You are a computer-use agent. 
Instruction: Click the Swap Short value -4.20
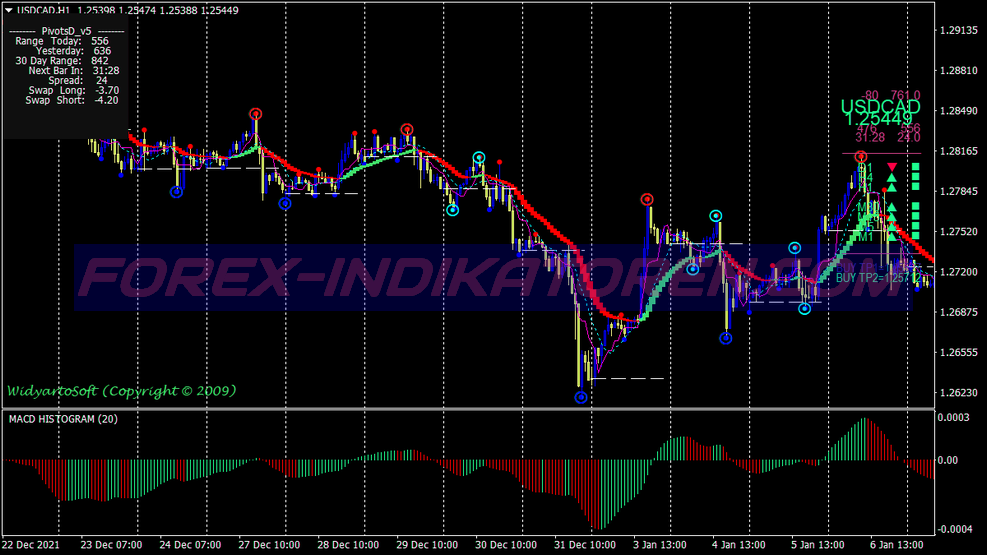(x=105, y=100)
